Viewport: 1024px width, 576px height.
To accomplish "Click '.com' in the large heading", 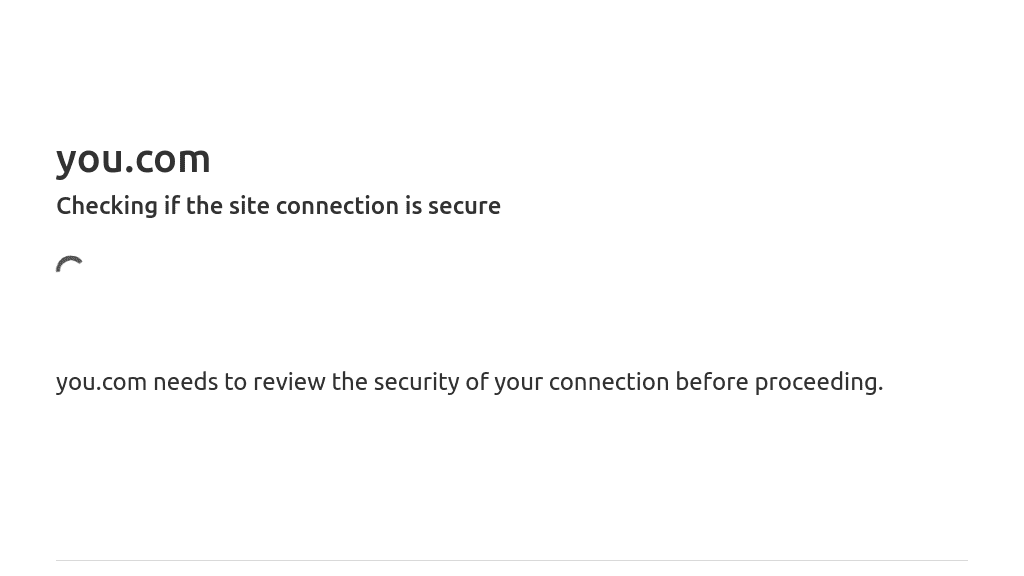I will pos(167,160).
